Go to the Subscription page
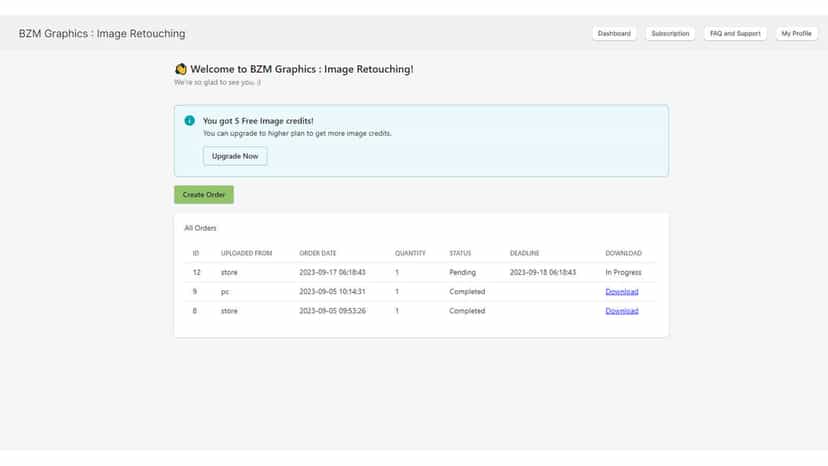828x466 pixels. pyautogui.click(x=670, y=33)
